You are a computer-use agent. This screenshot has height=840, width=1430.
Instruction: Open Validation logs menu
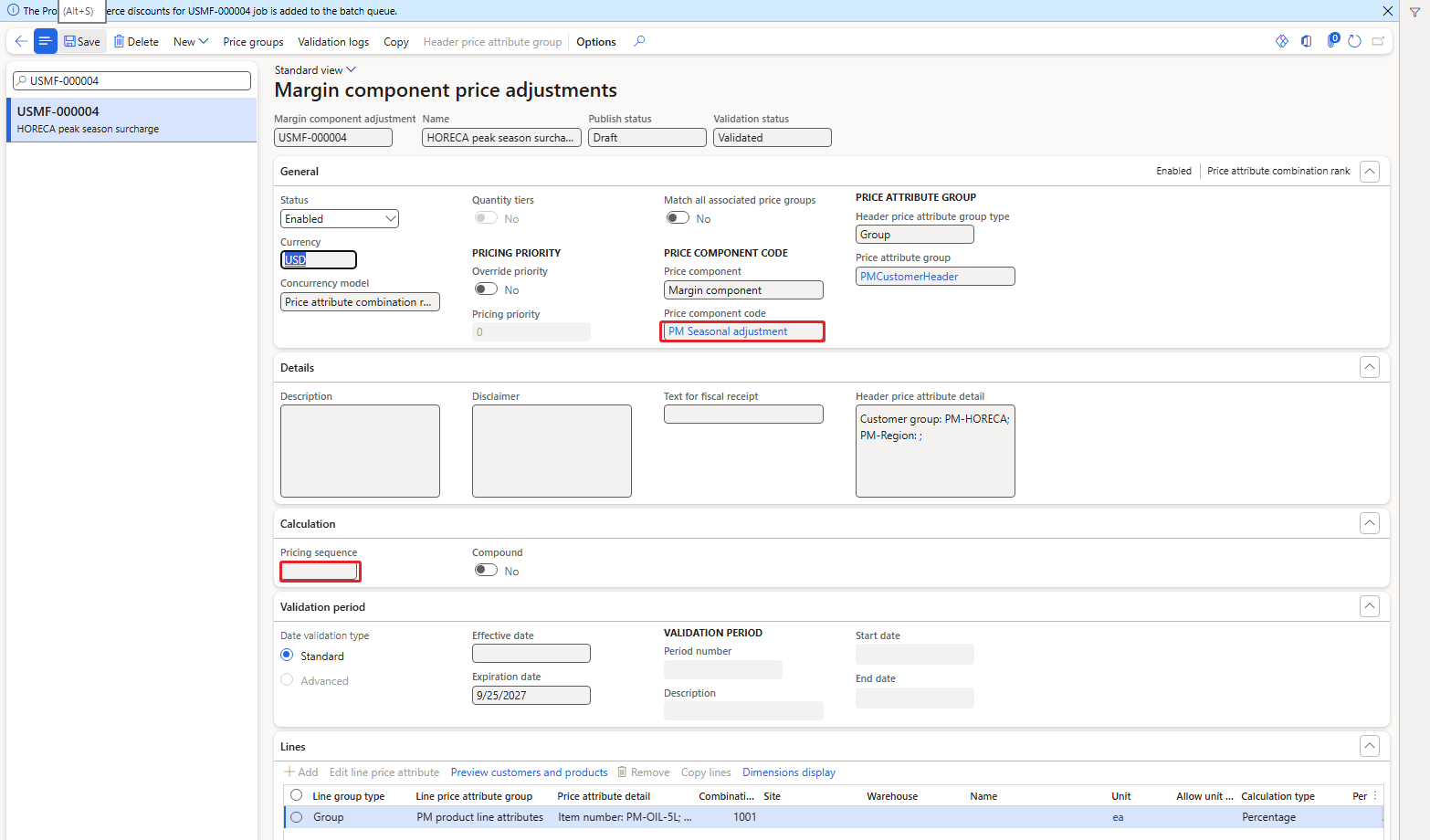coord(333,42)
